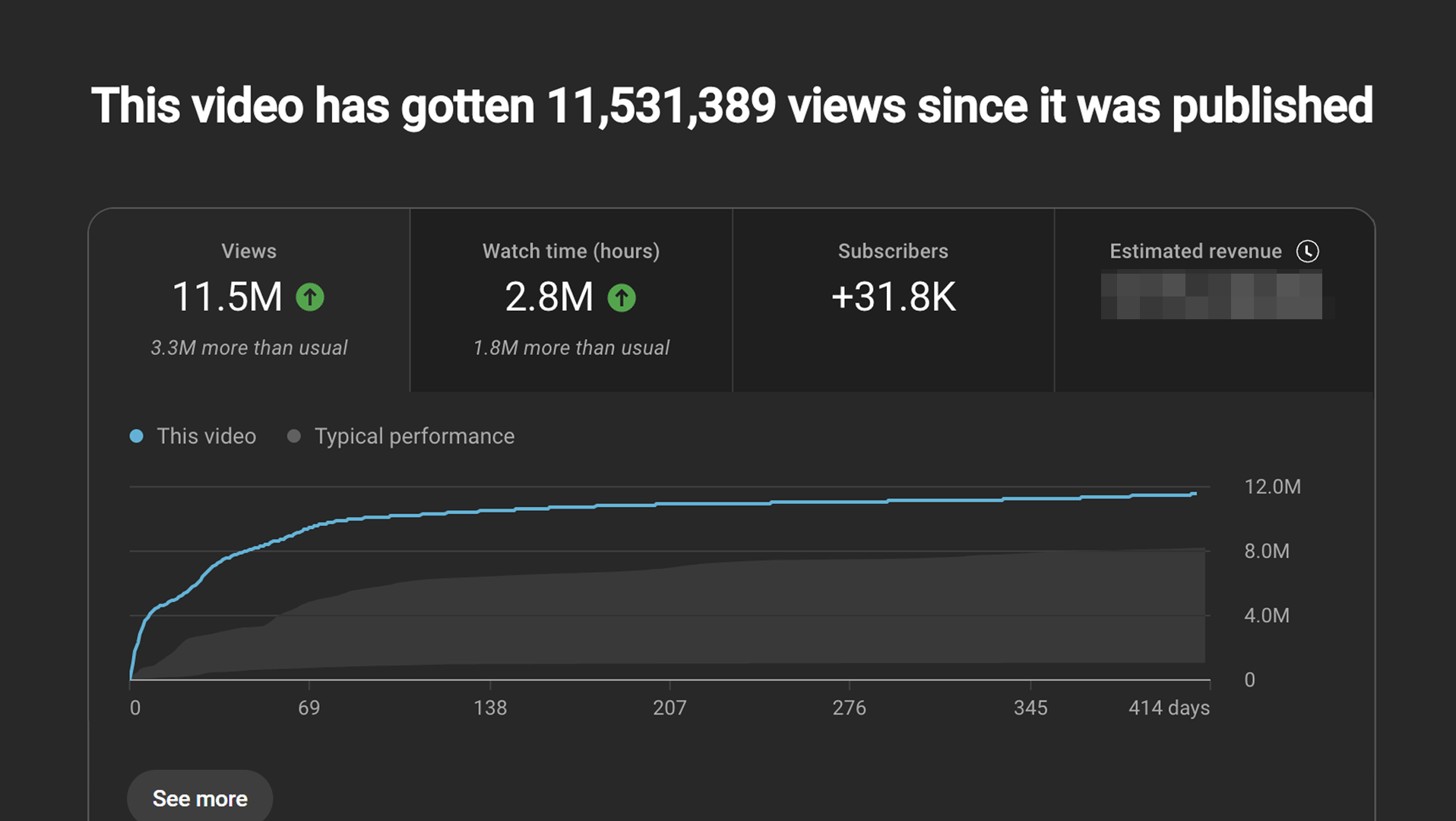The height and width of the screenshot is (821, 1456).
Task: Click blue This video legend dot
Action: [x=136, y=436]
